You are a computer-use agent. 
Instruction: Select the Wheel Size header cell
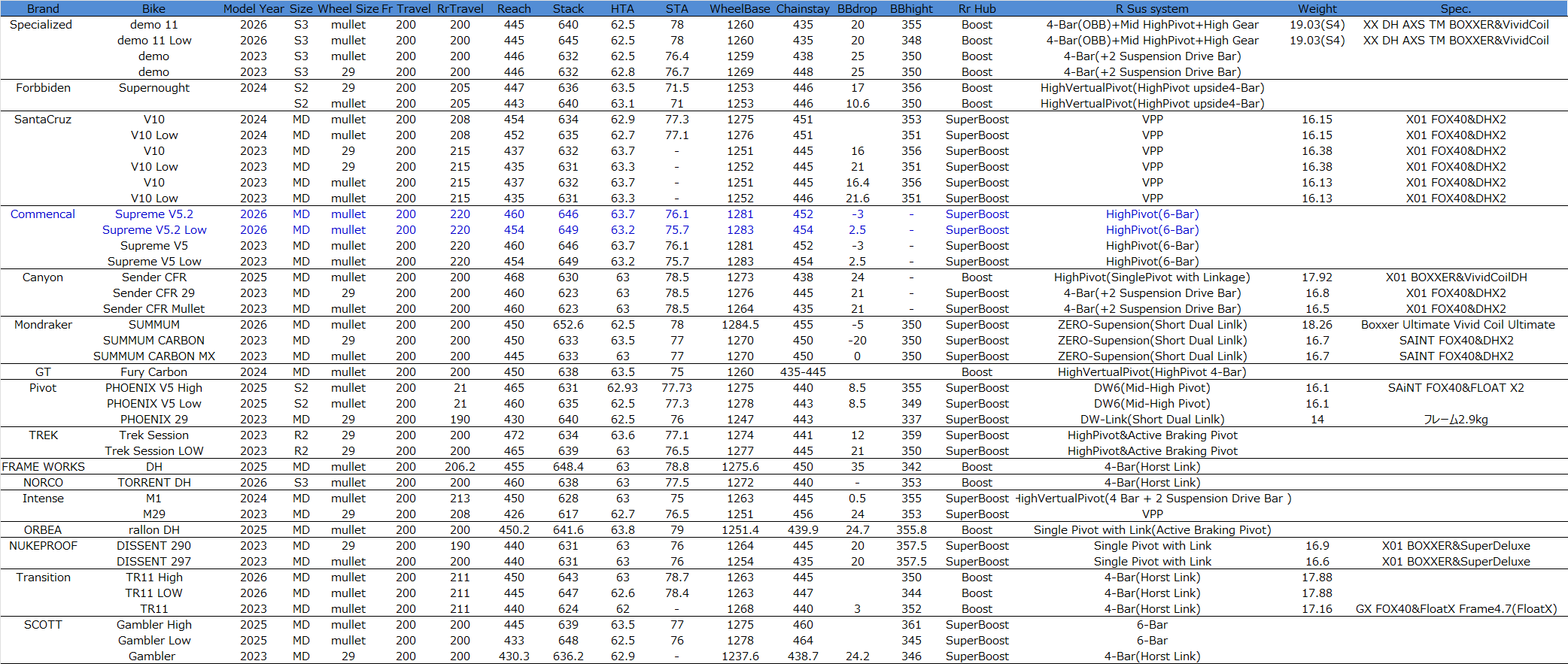point(348,9)
